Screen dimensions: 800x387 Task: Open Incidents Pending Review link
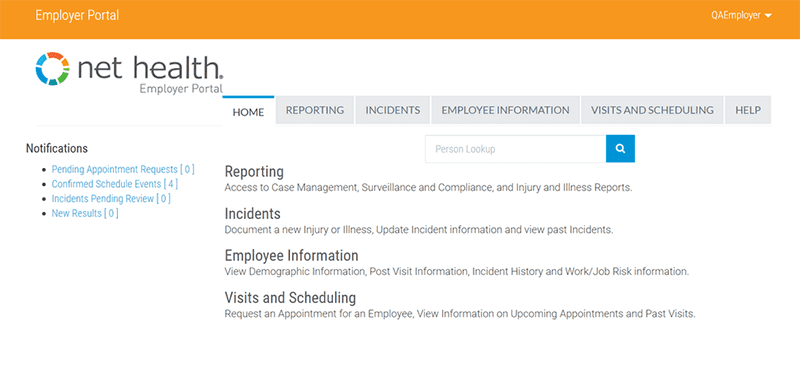[x=111, y=199]
